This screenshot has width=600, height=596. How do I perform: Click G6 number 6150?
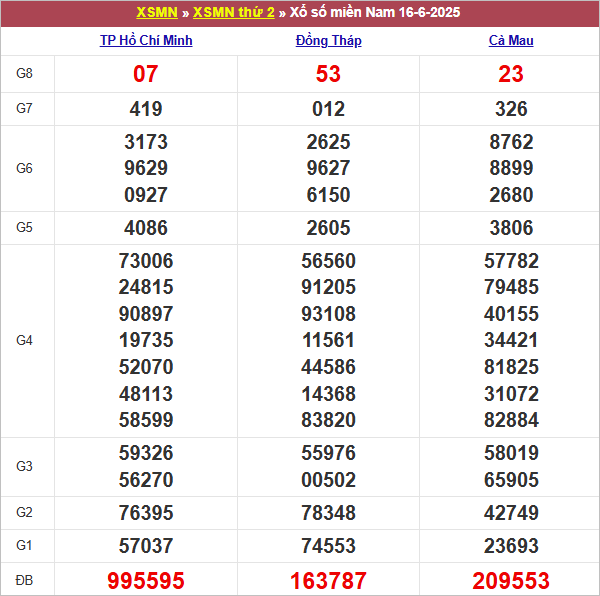coord(328,195)
